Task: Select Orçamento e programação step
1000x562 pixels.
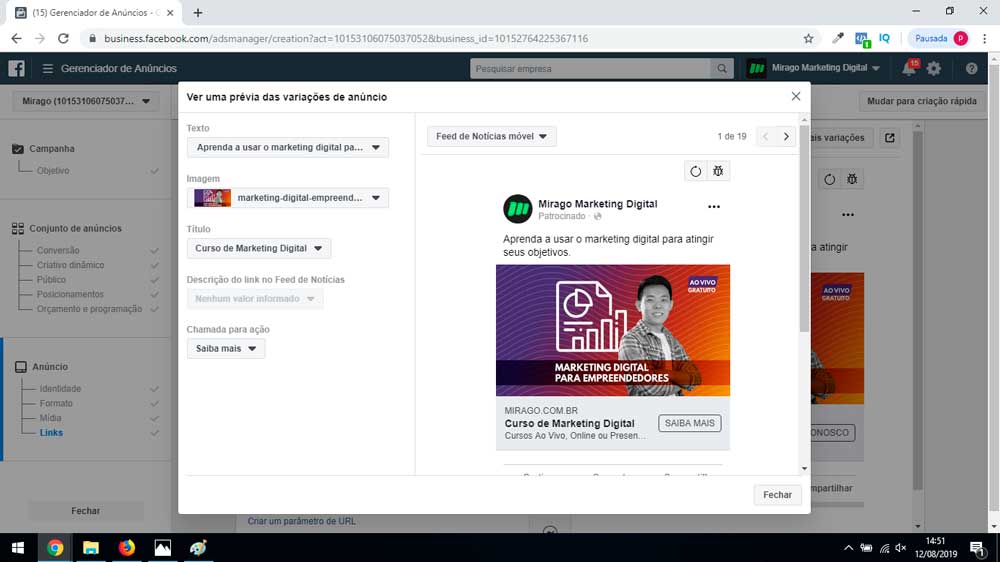Action: tap(89, 309)
